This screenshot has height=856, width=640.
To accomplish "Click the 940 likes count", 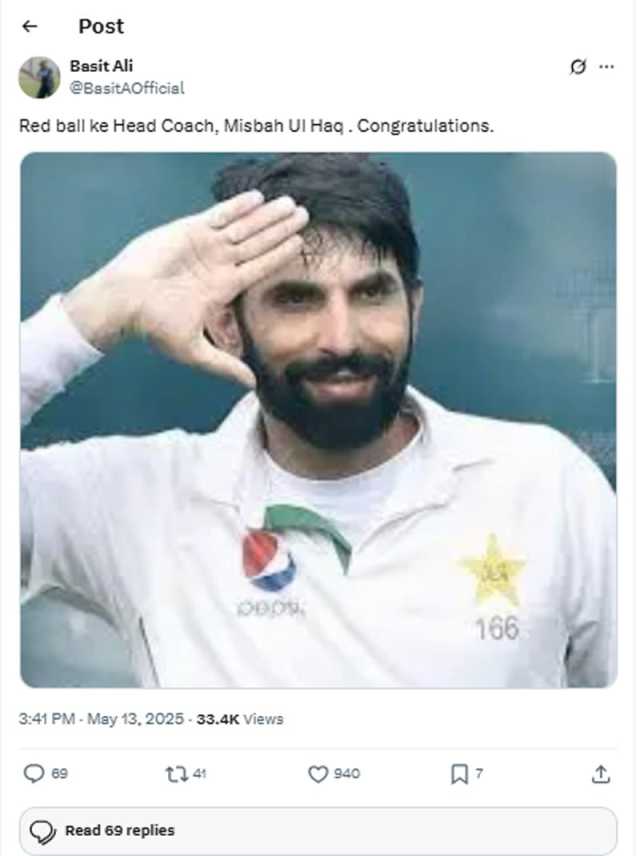I will pyautogui.click(x=347, y=774).
